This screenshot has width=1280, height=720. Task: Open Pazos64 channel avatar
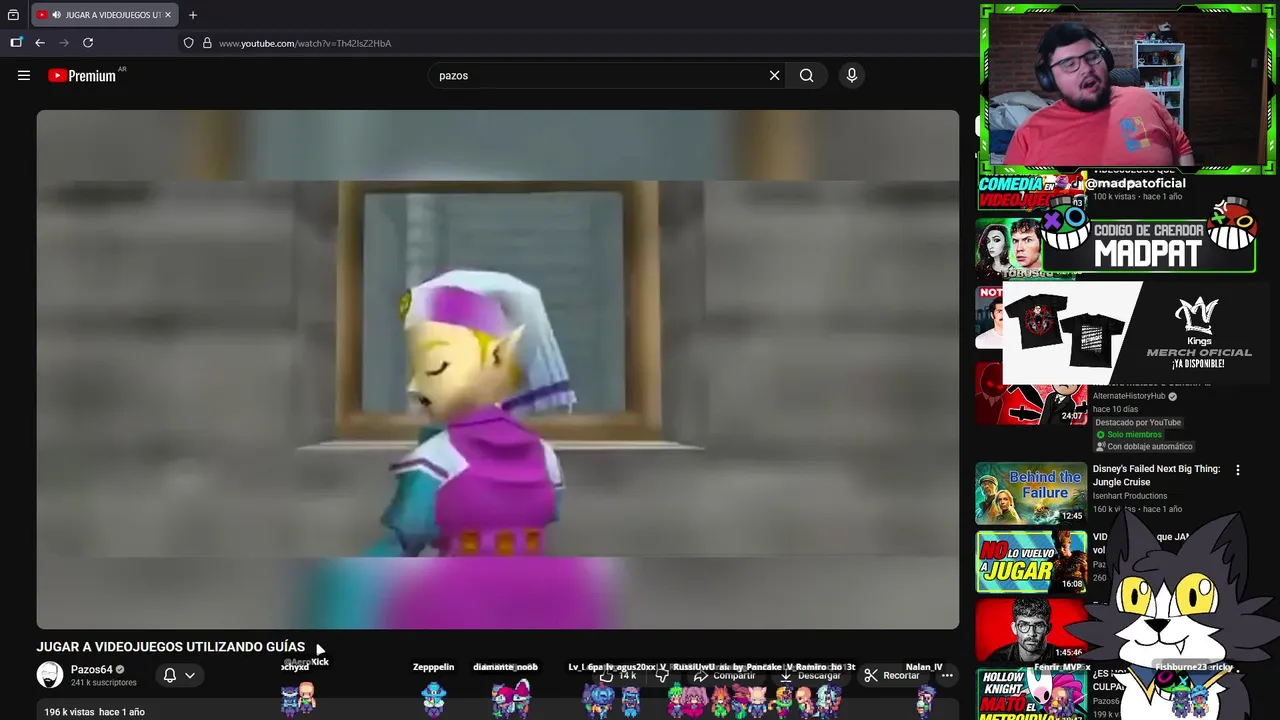coord(50,675)
